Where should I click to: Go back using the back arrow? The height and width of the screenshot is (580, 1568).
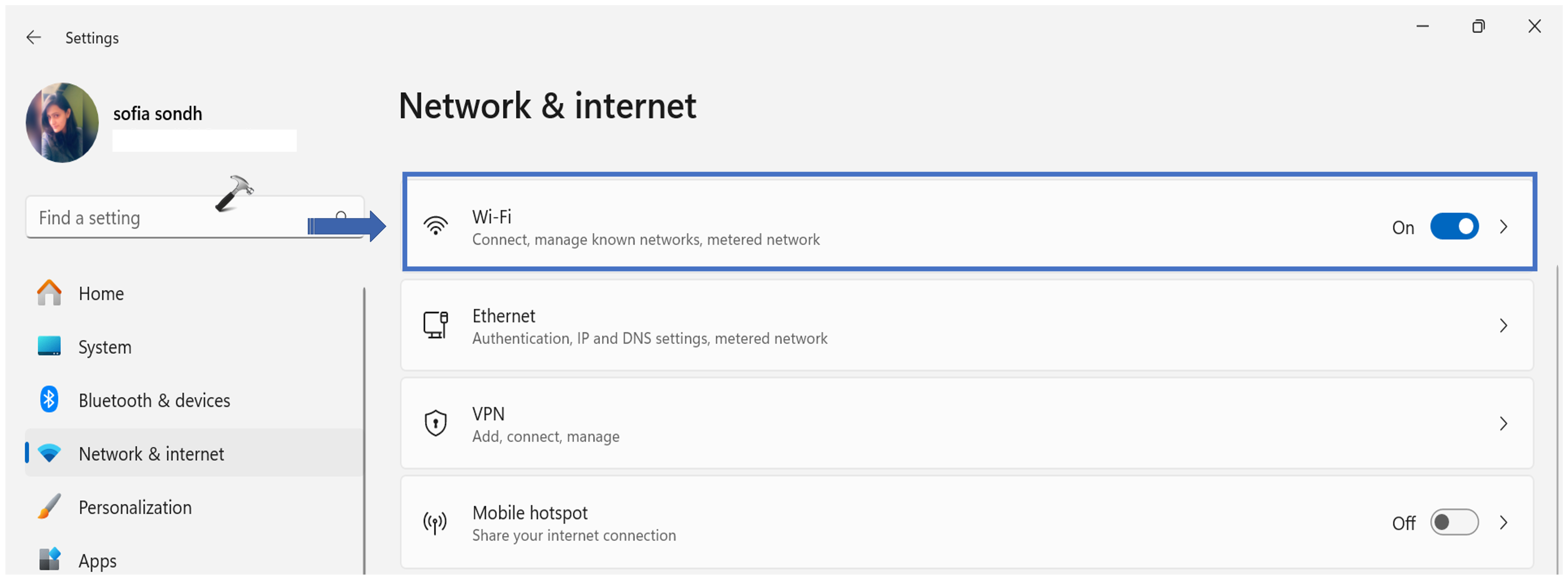tap(34, 38)
